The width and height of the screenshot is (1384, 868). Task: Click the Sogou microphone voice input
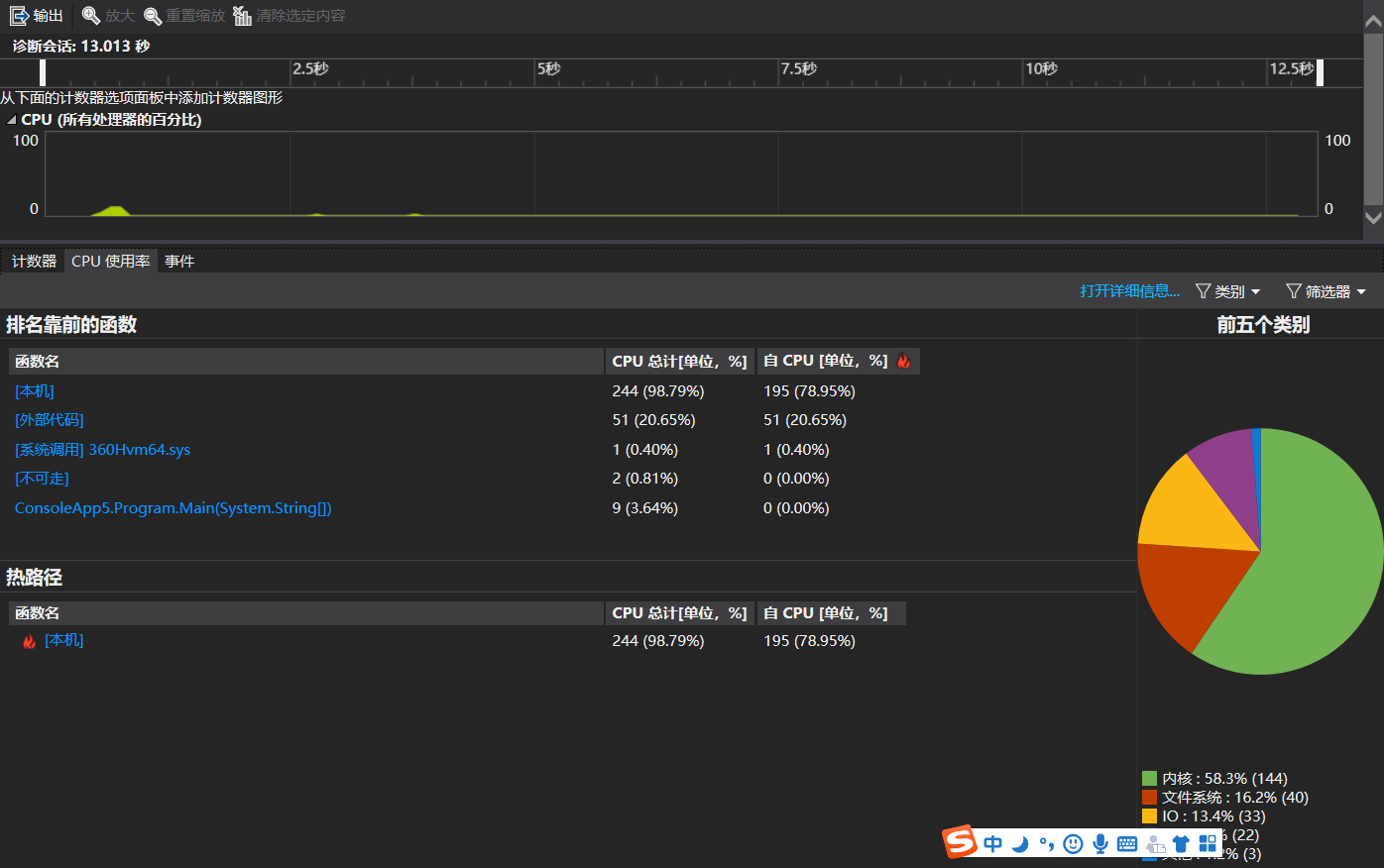point(1099,844)
